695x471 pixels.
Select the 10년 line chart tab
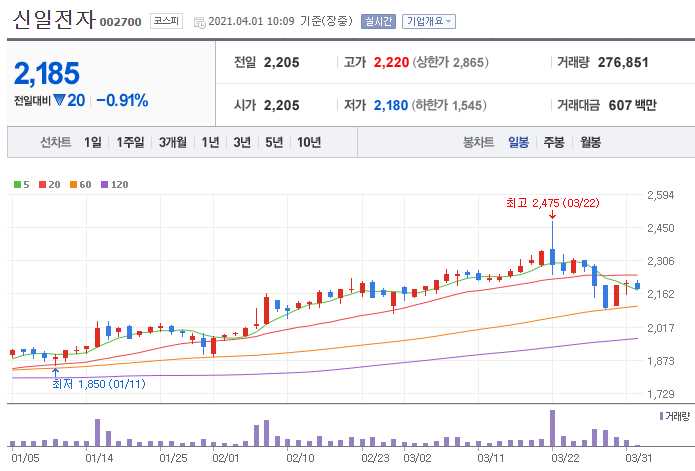pos(309,142)
